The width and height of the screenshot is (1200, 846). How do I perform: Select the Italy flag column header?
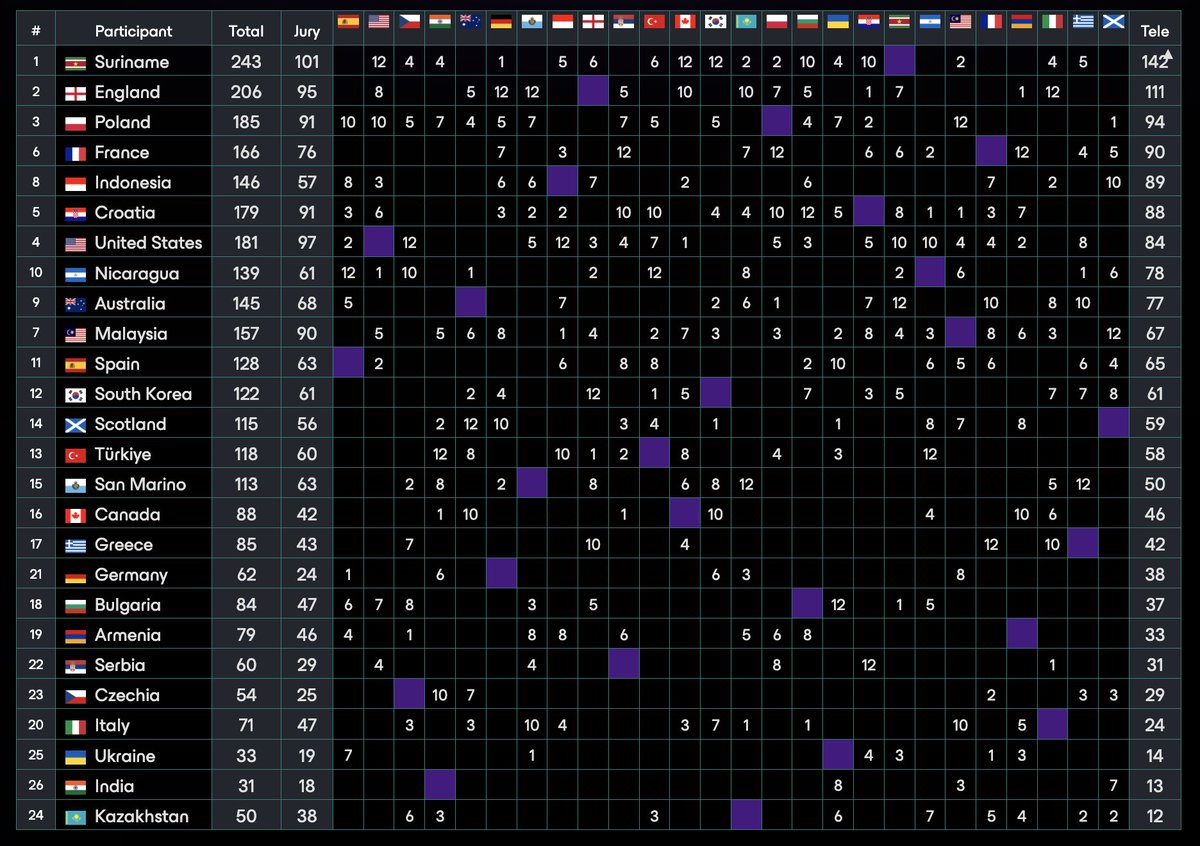tap(1052, 21)
